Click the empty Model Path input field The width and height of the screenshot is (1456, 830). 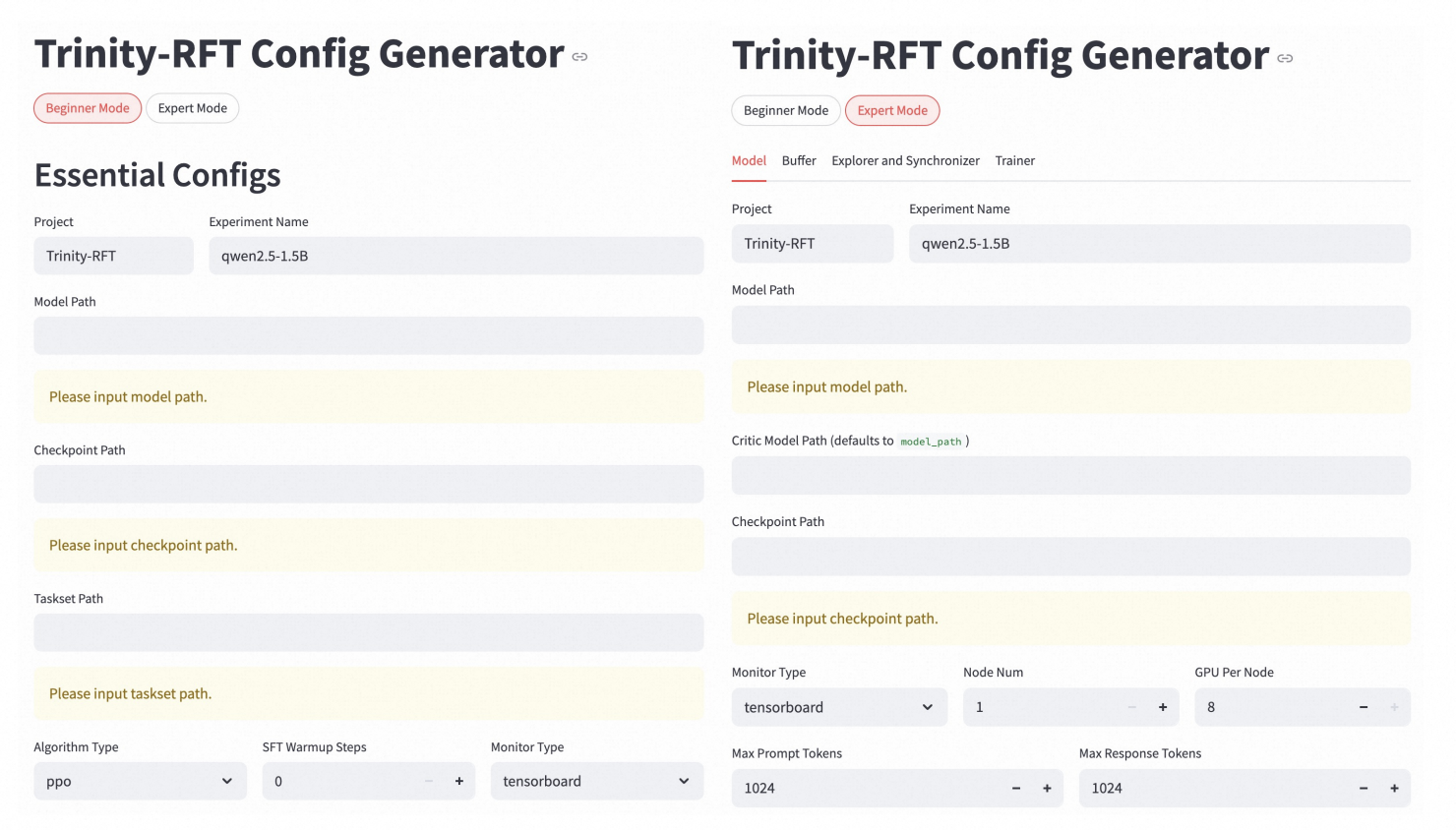369,335
